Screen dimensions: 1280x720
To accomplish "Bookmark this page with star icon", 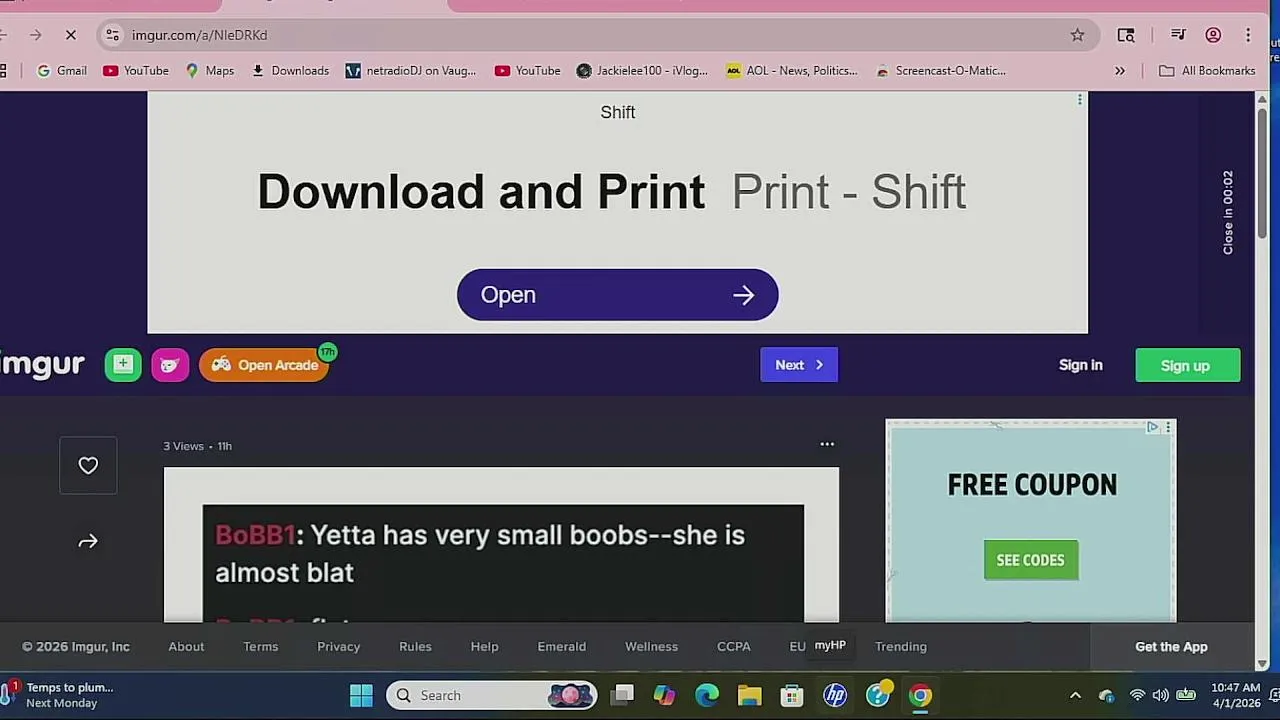I will 1077,35.
